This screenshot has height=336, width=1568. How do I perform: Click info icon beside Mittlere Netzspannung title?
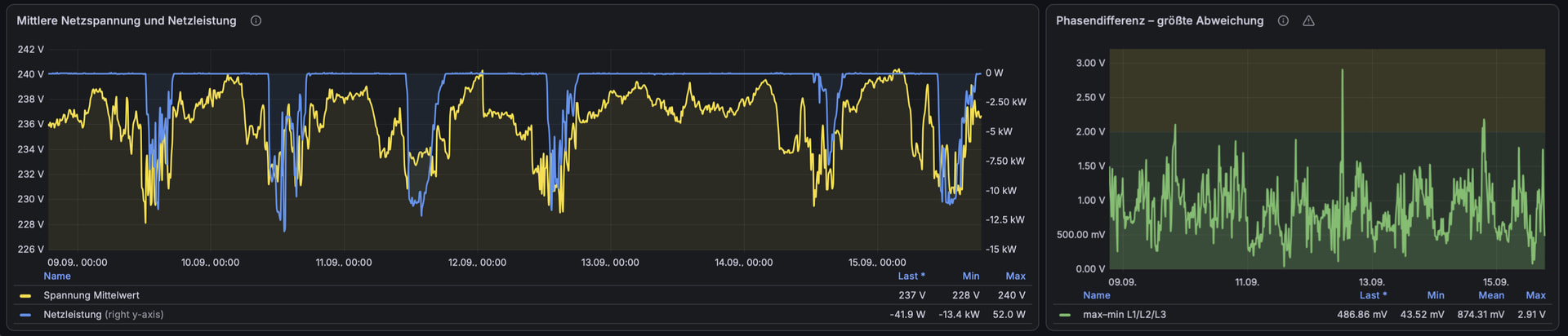(256, 21)
